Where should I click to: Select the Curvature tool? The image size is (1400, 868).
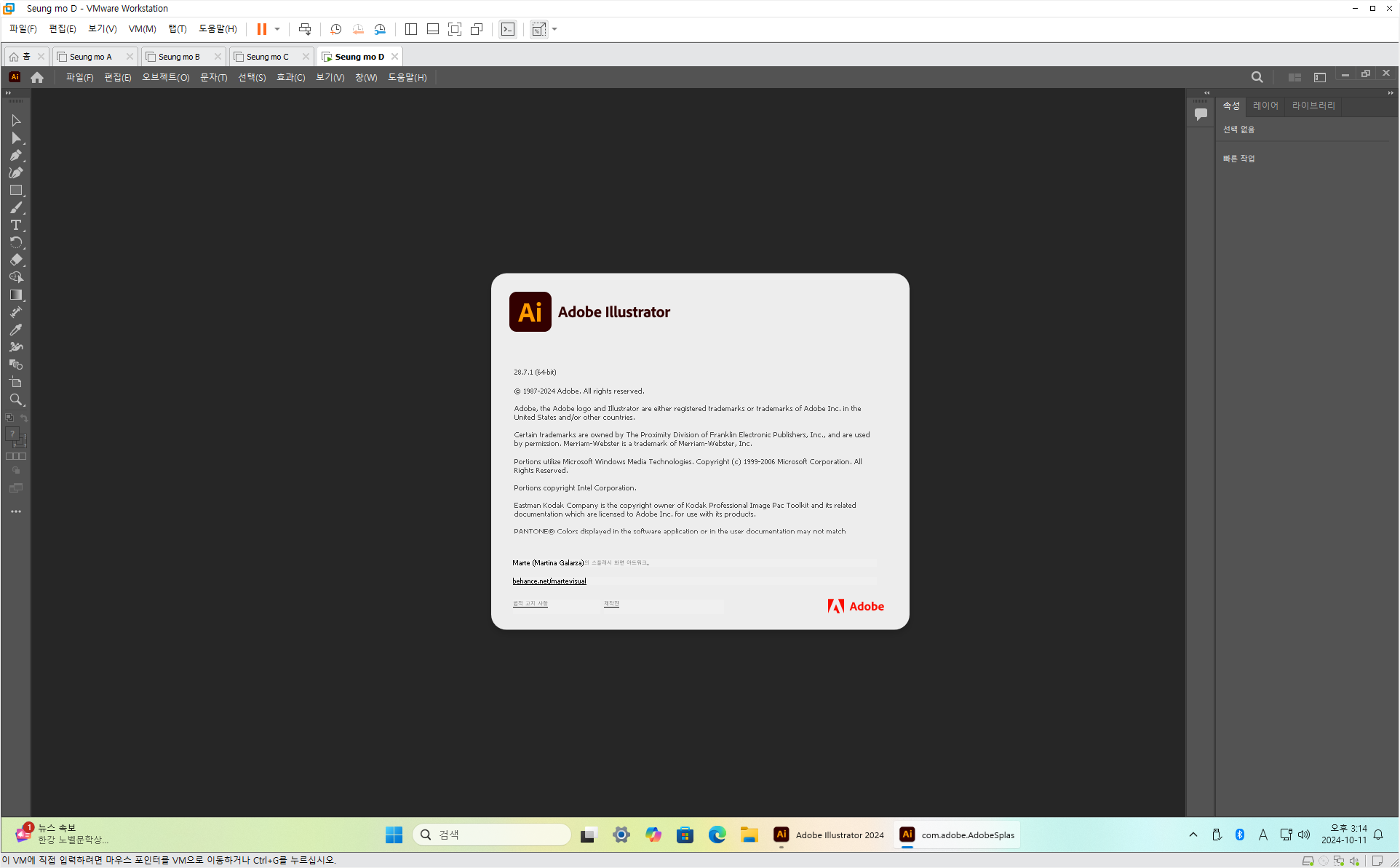pos(16,172)
